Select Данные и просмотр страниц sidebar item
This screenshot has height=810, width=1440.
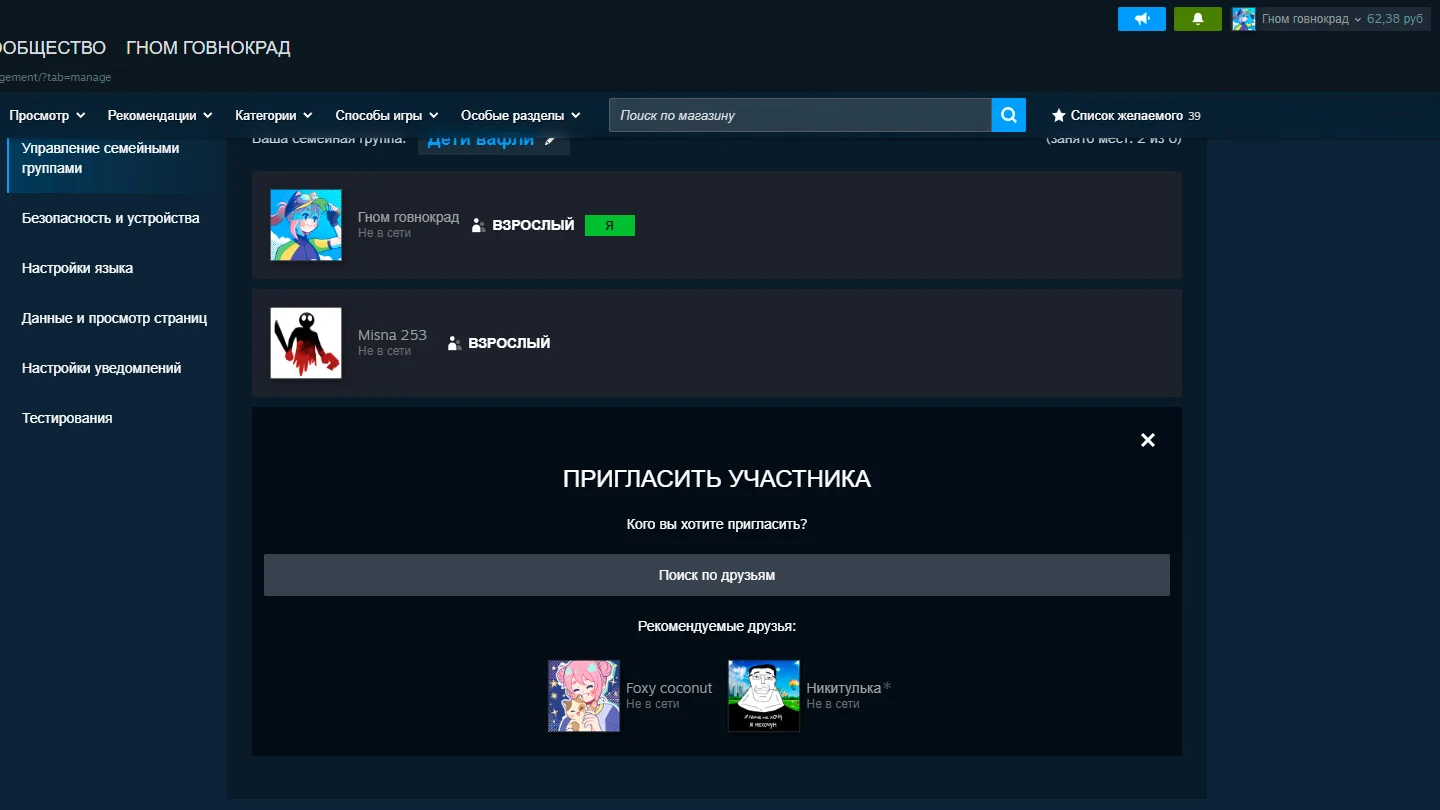point(114,318)
